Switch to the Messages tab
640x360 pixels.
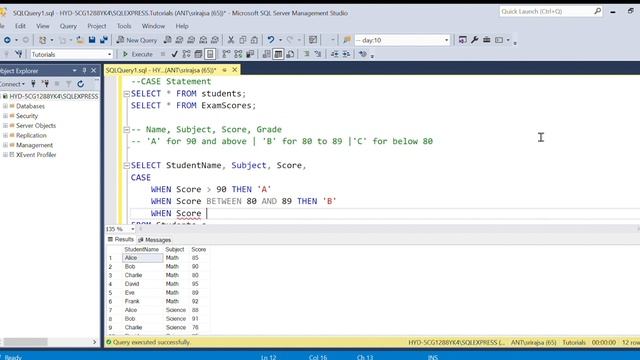[154, 240]
